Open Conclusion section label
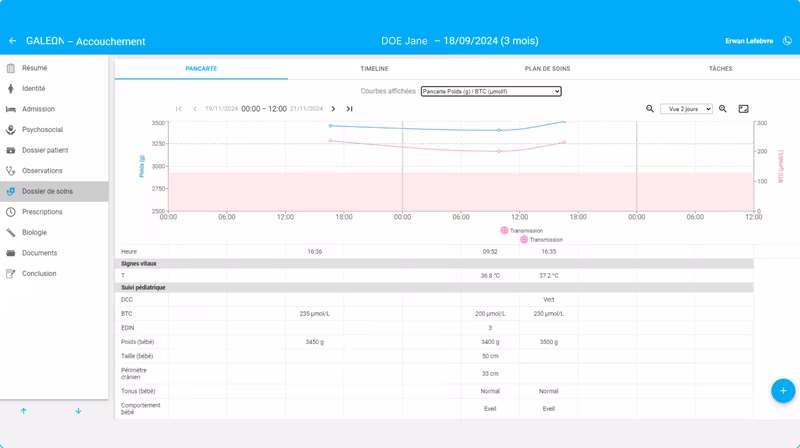 click(x=39, y=273)
